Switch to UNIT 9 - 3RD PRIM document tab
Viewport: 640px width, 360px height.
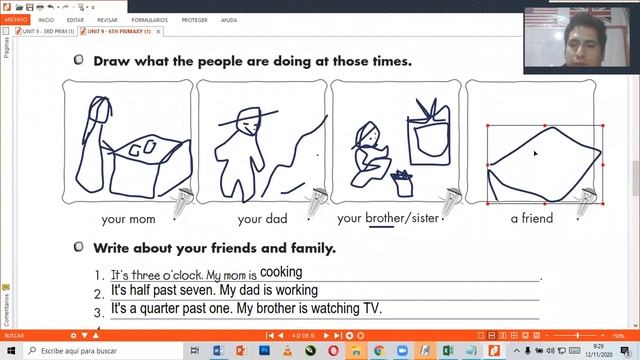[x=45, y=31]
